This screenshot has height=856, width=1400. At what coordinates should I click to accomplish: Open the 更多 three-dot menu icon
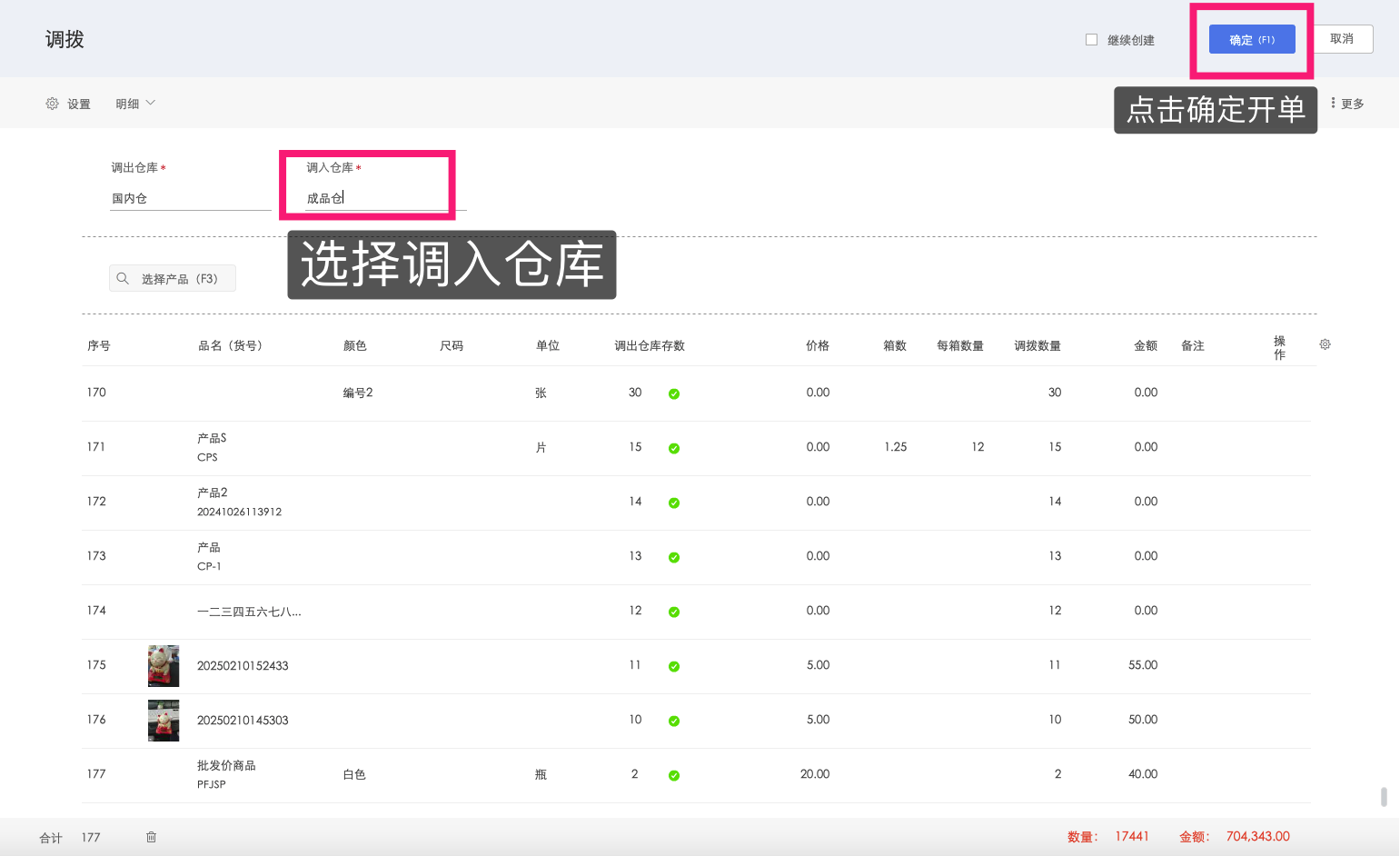(1332, 103)
